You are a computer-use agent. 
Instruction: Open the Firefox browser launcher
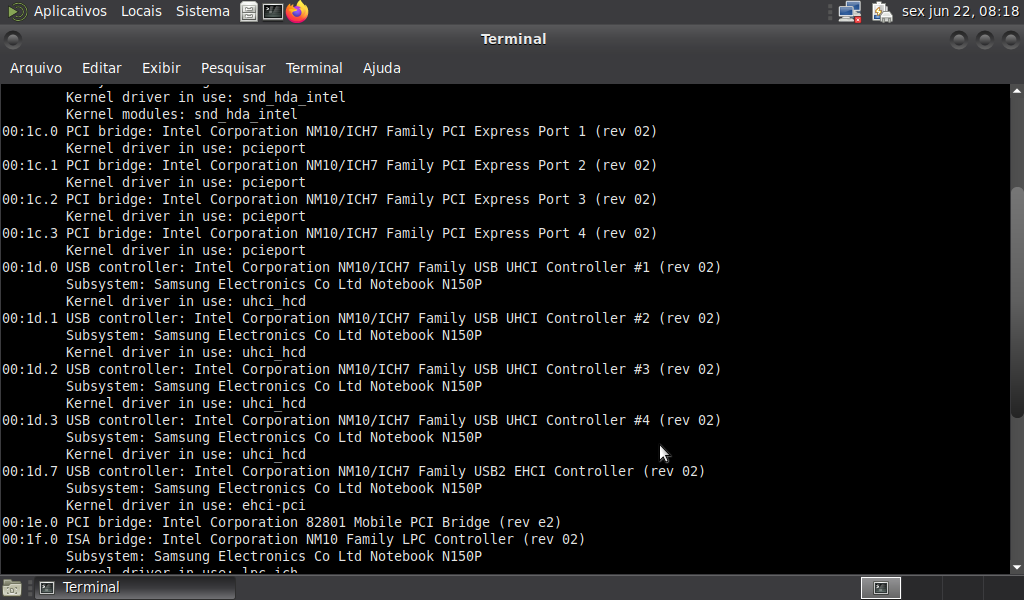pyautogui.click(x=297, y=12)
